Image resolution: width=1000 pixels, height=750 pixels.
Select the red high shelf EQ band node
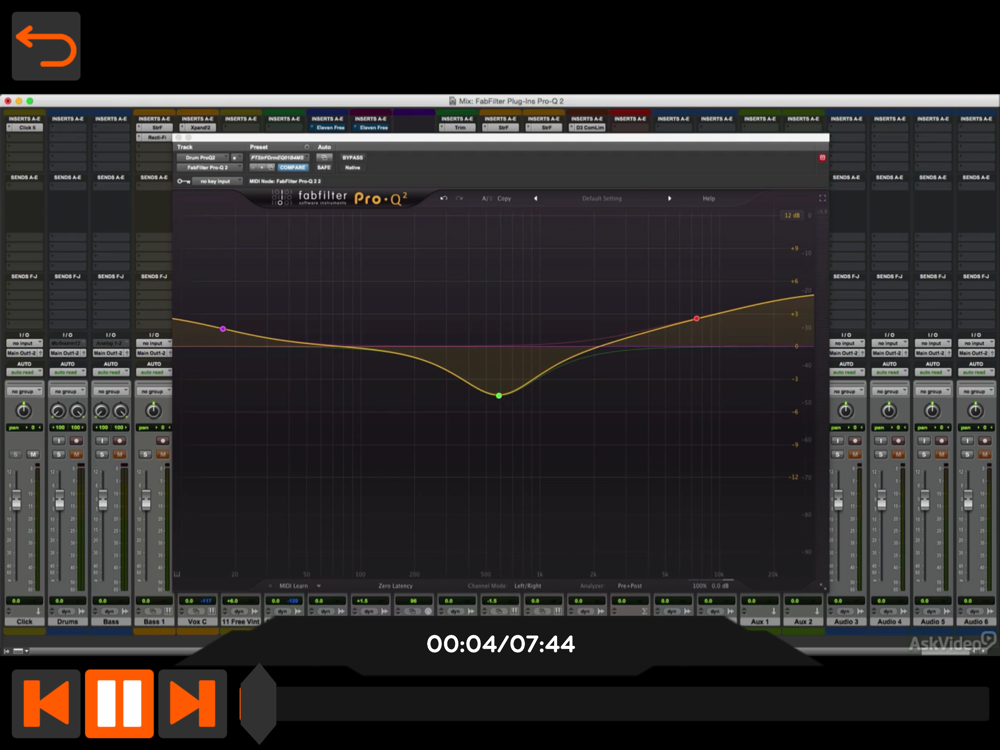pyautogui.click(x=696, y=318)
